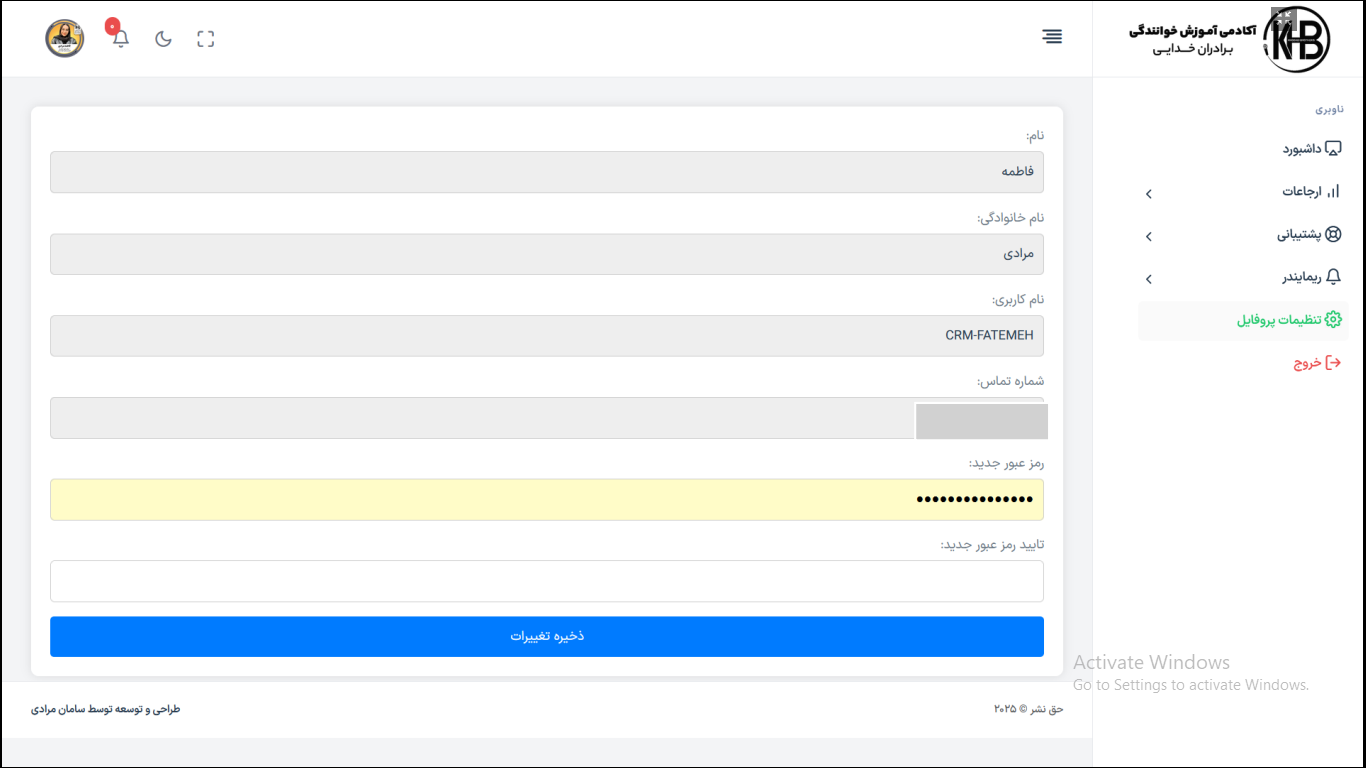Image resolution: width=1366 pixels, height=768 pixels.
Task: Open the user profile avatar
Action: click(x=65, y=39)
